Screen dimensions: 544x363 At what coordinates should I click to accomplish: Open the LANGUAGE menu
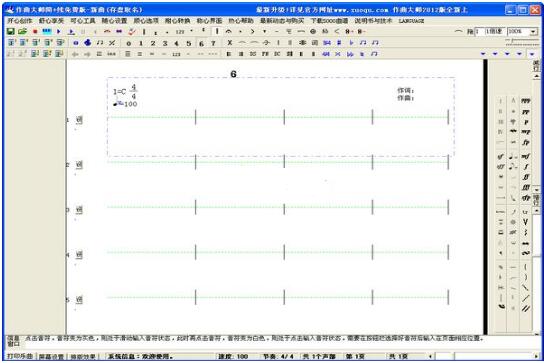pos(411,21)
